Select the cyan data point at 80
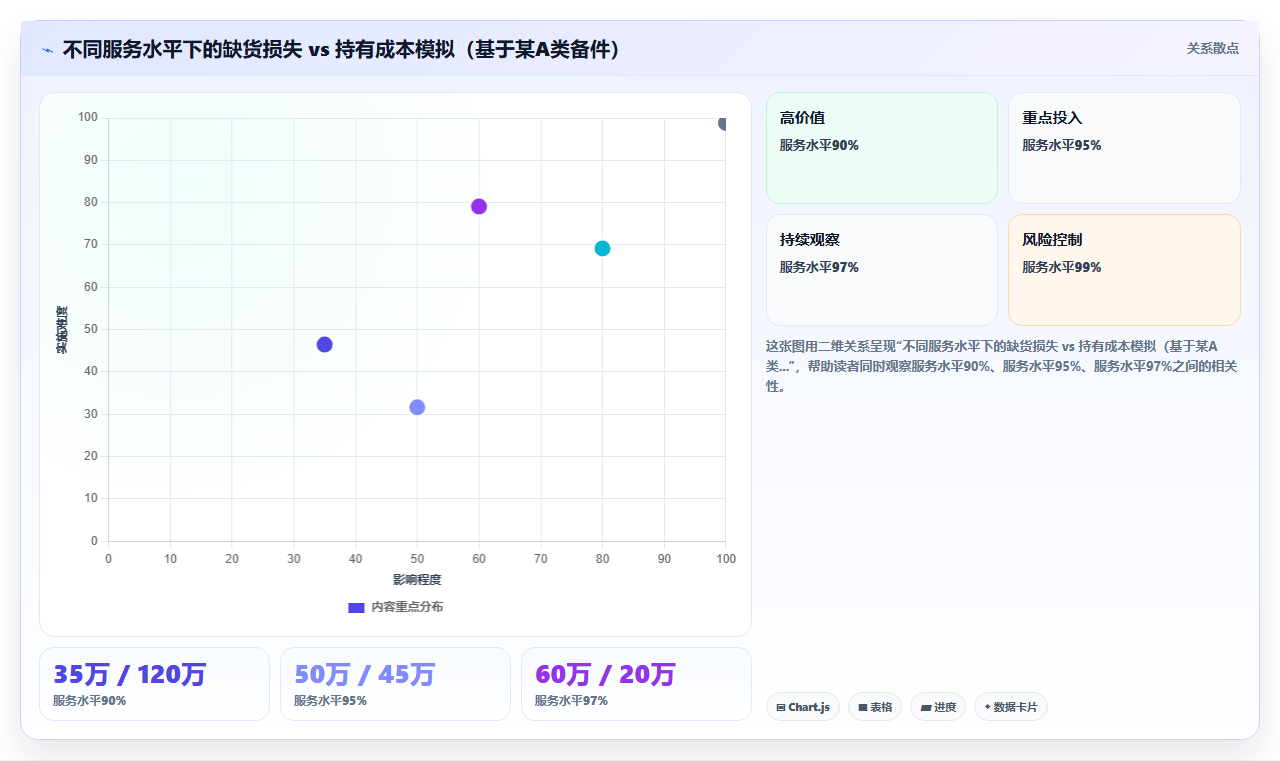Image resolution: width=1280 pixels, height=761 pixels. point(602,248)
